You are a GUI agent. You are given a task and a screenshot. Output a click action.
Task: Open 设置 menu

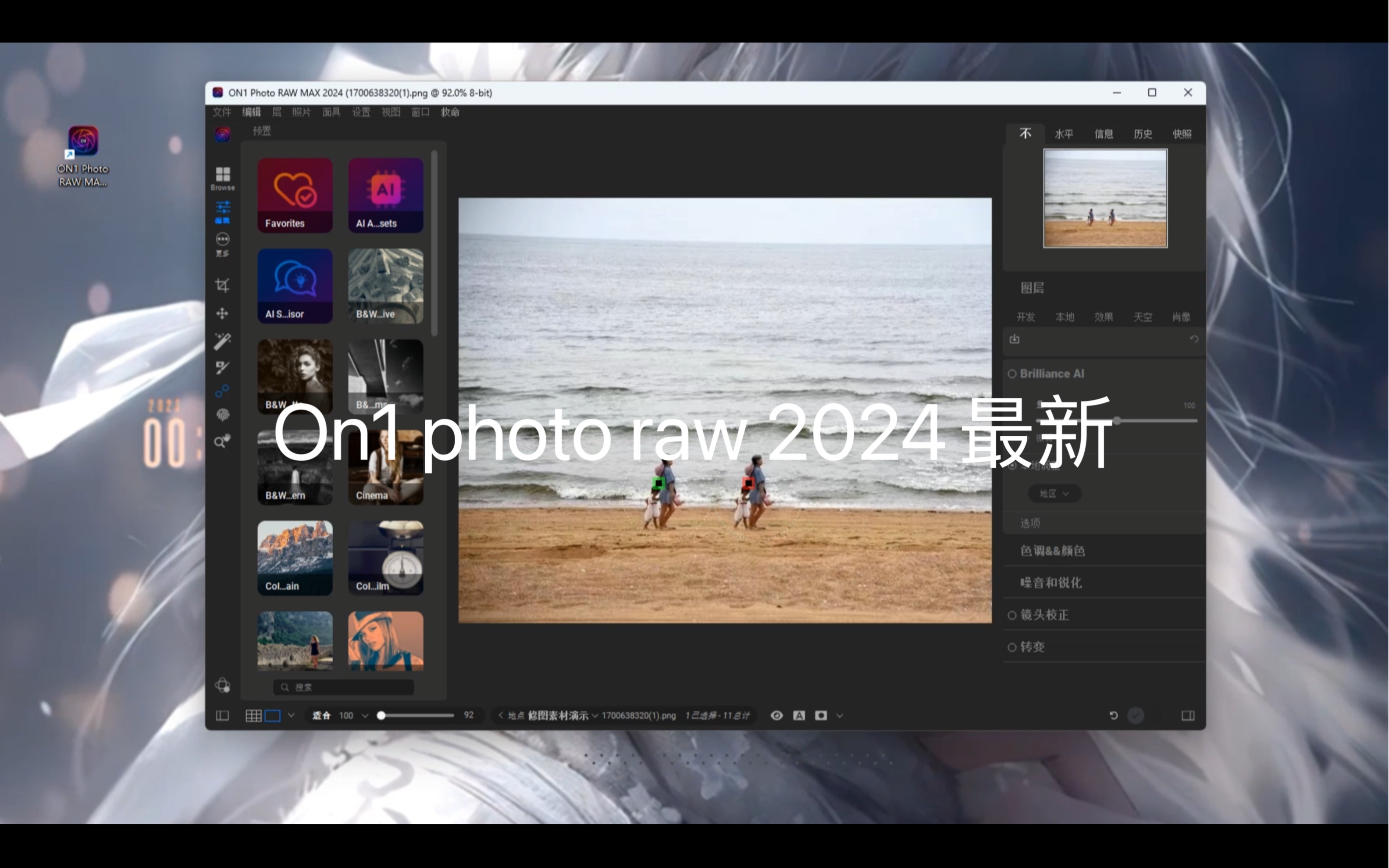click(x=361, y=112)
